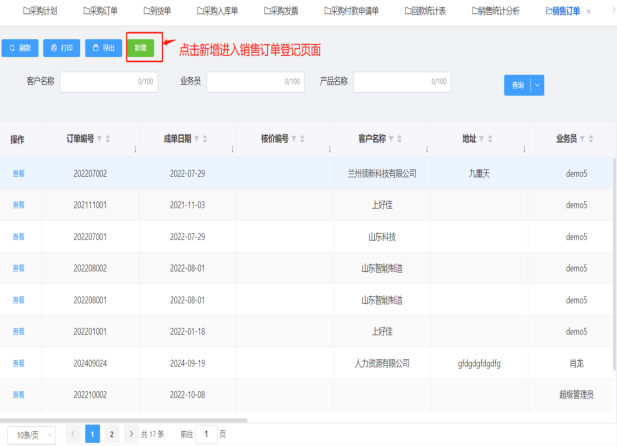Click the 刷新 refresh button
This screenshot has height=446, width=617.
(x=20, y=48)
